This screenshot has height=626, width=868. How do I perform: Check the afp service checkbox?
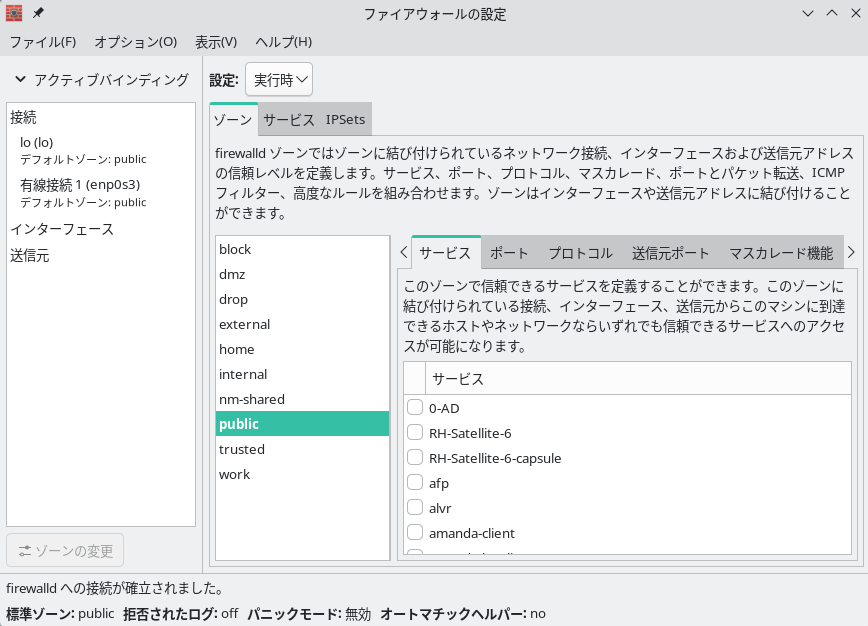point(415,483)
